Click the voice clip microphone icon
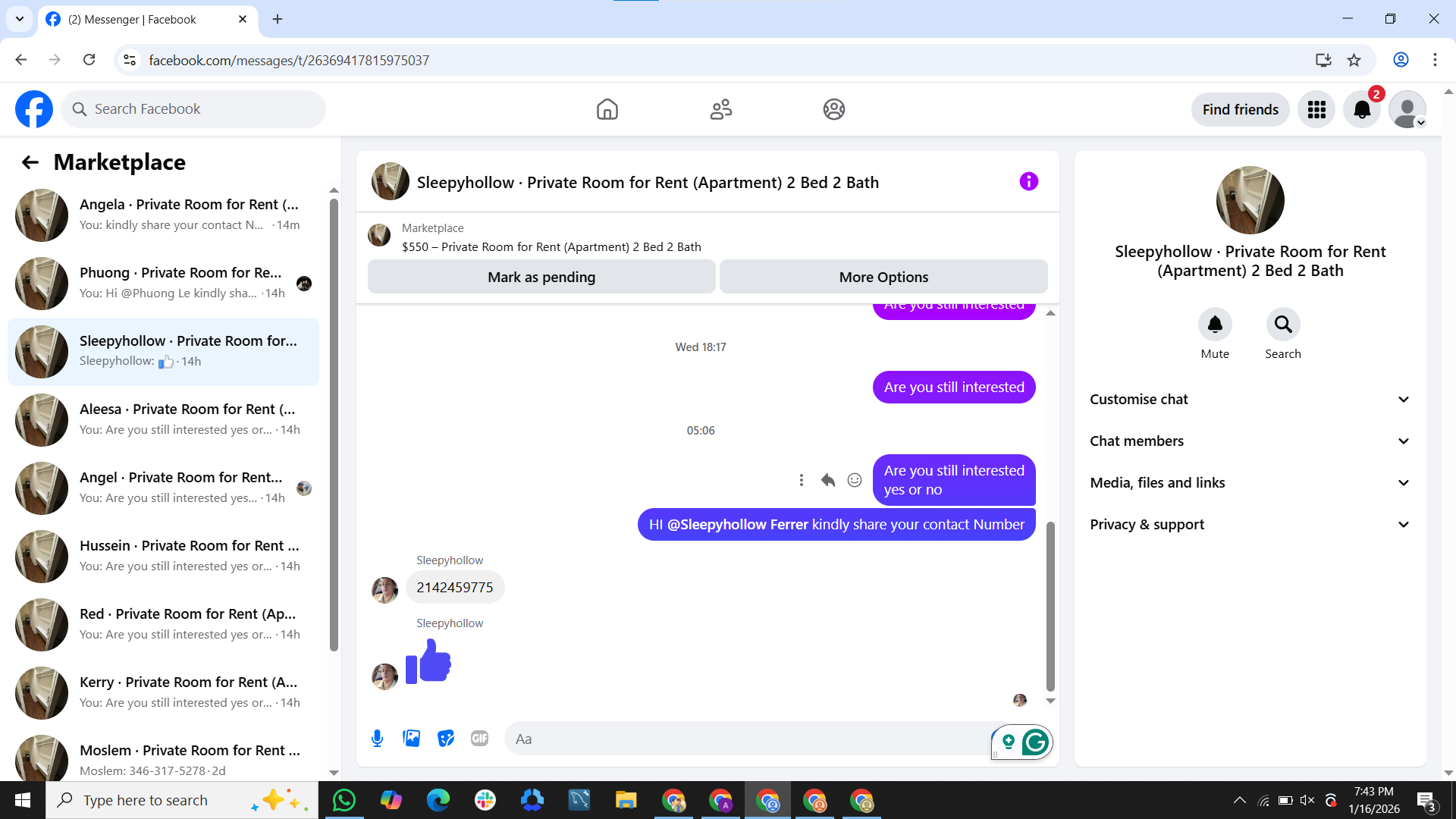The height and width of the screenshot is (819, 1456). 377,738
